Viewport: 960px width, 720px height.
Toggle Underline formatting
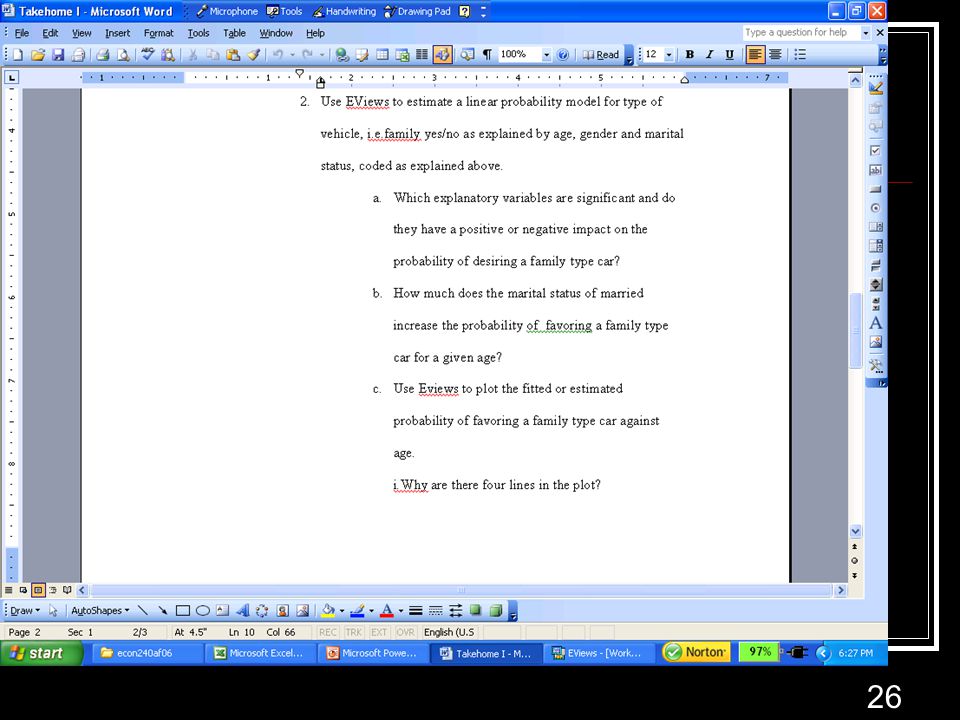tap(729, 54)
